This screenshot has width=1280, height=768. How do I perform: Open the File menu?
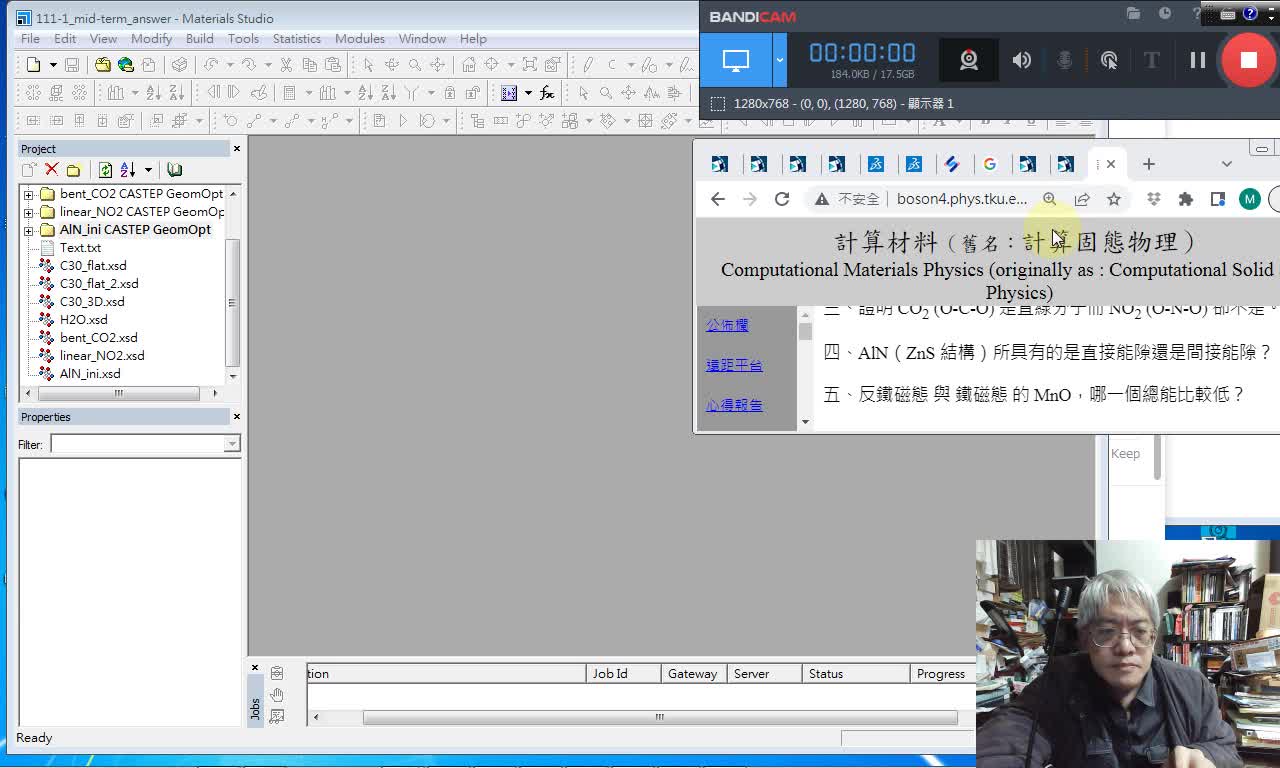(30, 38)
